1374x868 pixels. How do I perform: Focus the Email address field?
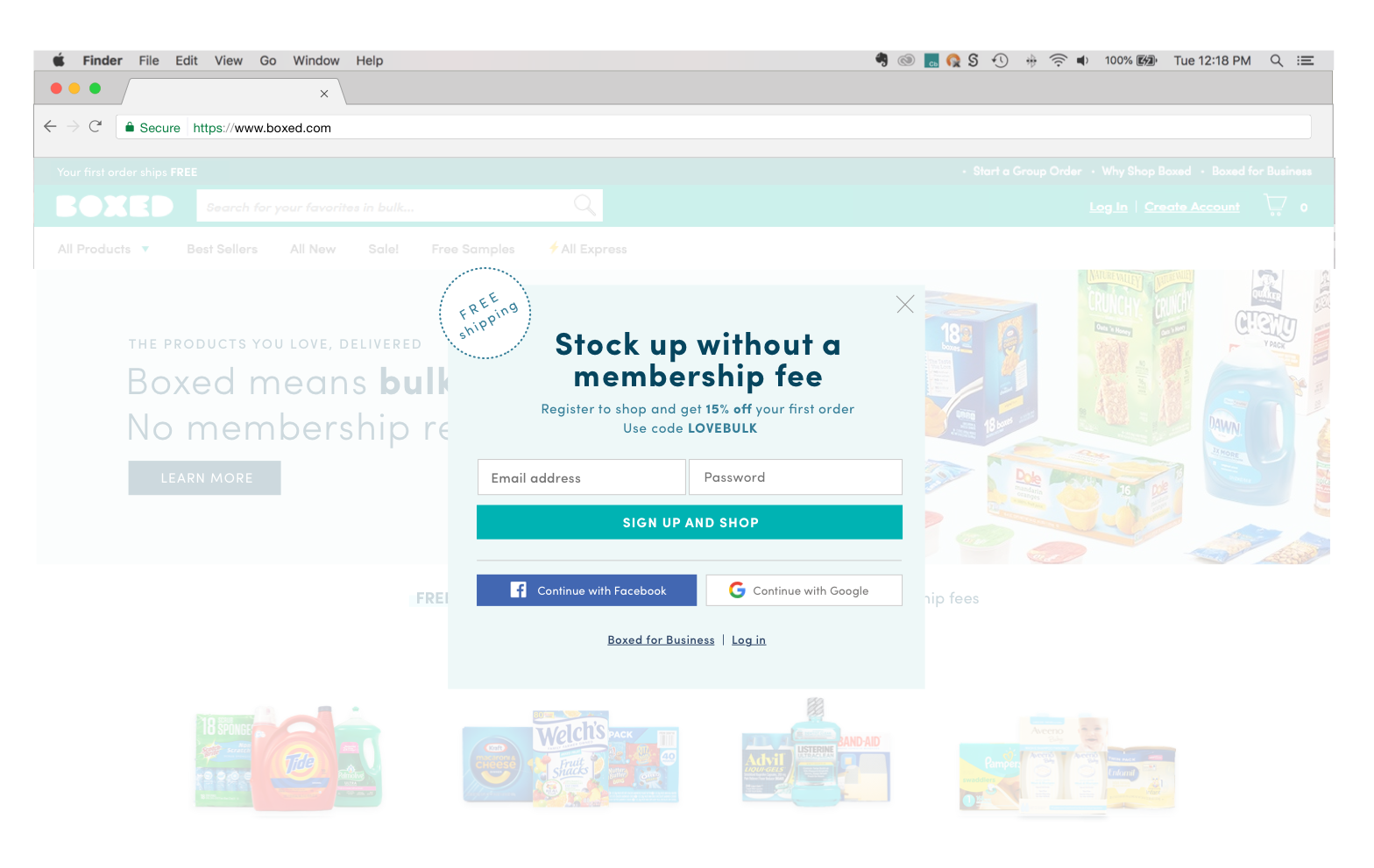pos(582,477)
